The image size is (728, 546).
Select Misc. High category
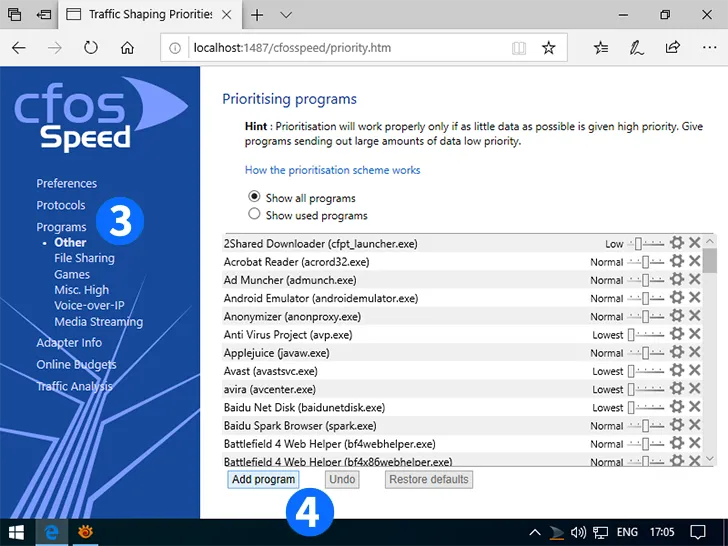coord(81,290)
